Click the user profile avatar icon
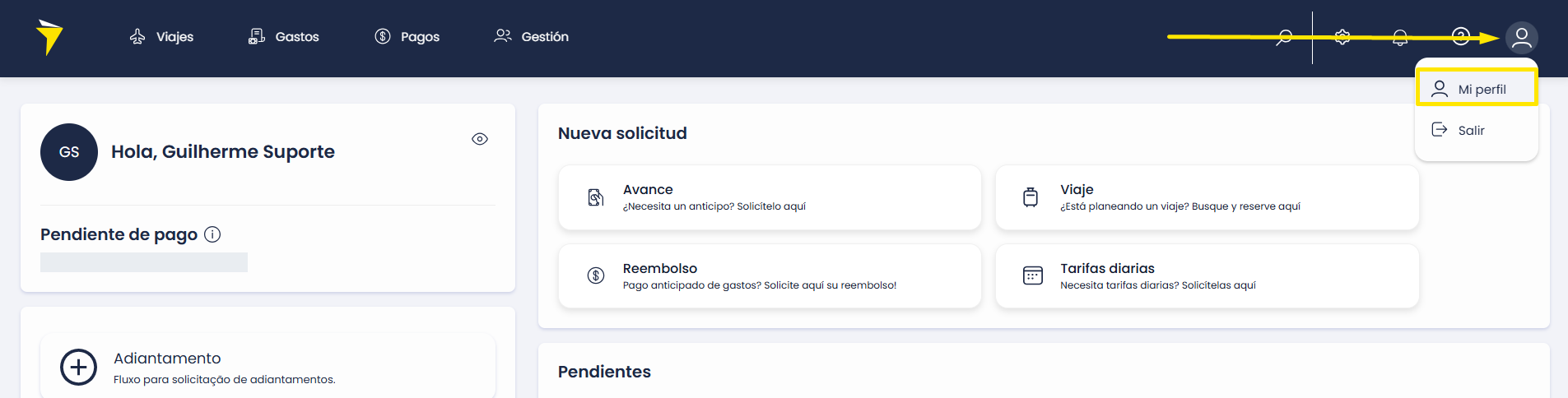 (1522, 37)
